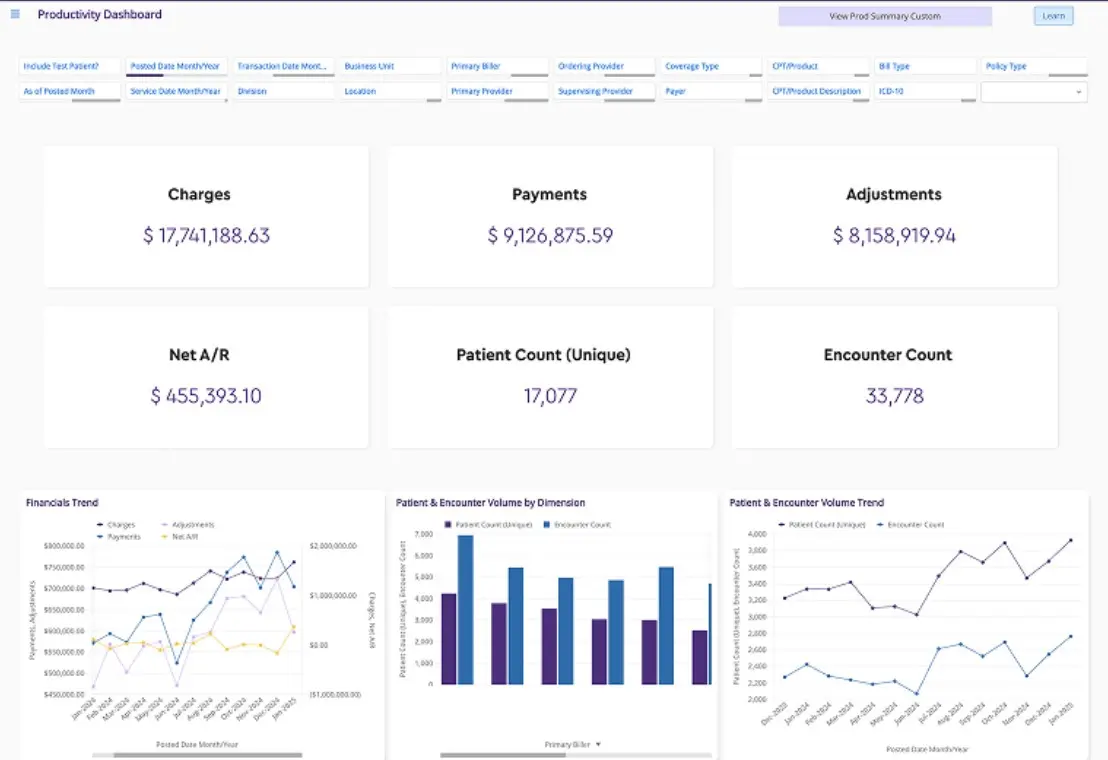Open the Posted Date Month/Year filter
1108x760 pixels.
click(x=176, y=65)
